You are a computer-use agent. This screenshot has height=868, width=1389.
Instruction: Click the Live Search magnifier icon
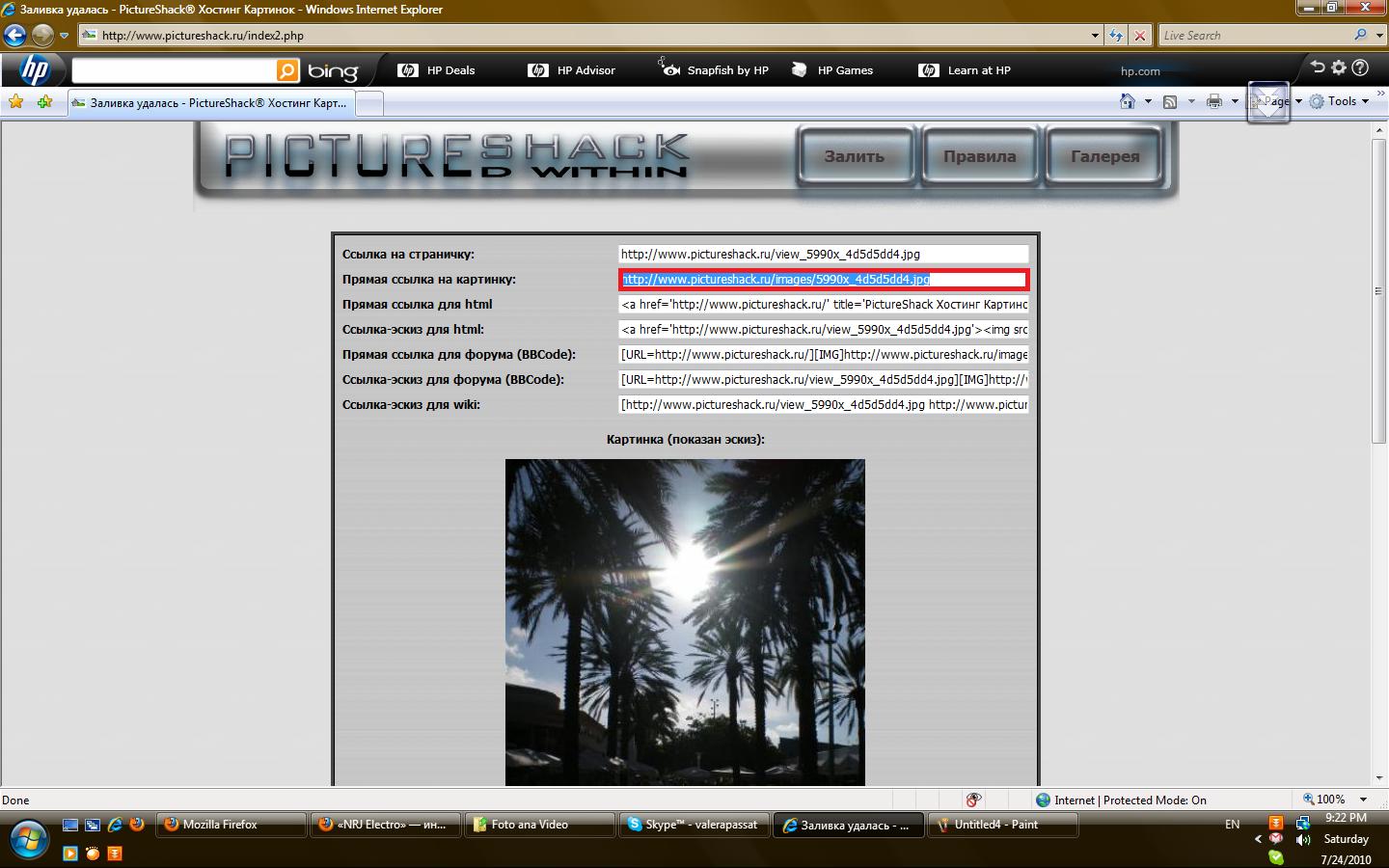click(1360, 35)
